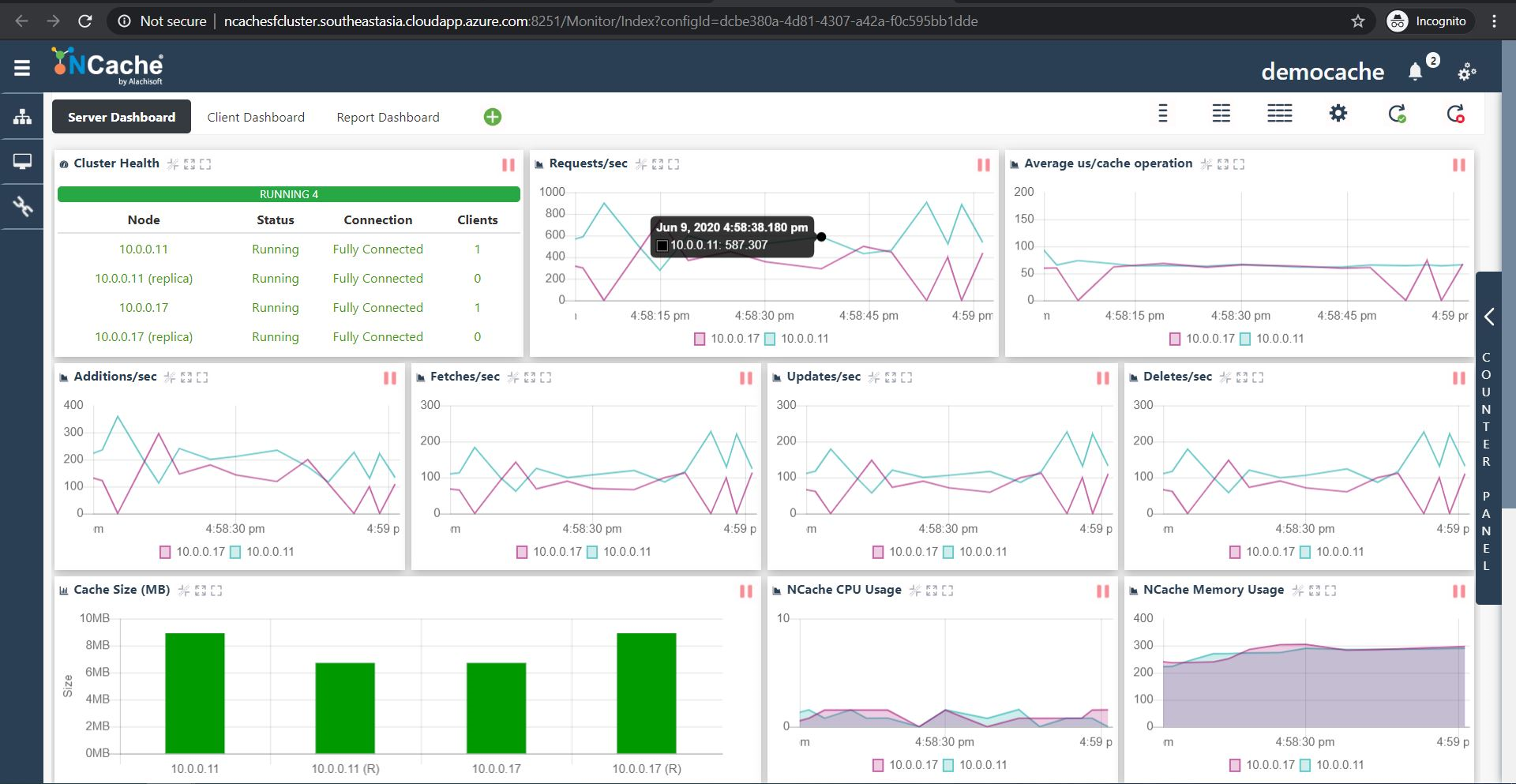Screen dimensions: 1516x784
Task: Click the fullscreen icon on the Requests/sec panel
Action: point(674,164)
